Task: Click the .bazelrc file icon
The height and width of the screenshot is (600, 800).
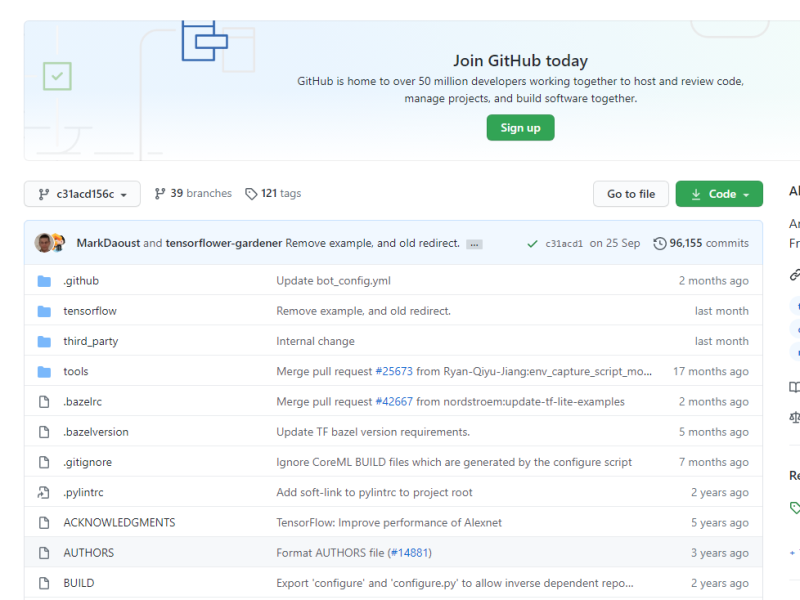Action: pos(44,402)
